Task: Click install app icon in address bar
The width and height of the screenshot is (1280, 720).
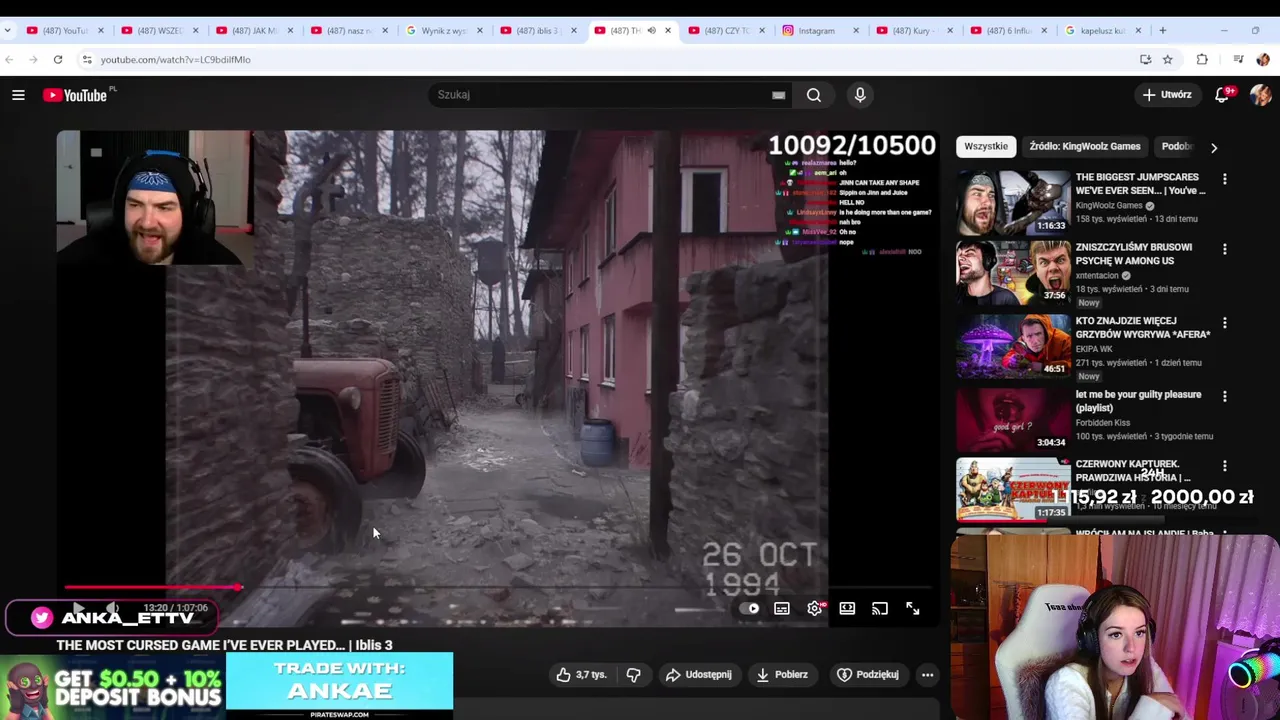Action: coord(1145,60)
